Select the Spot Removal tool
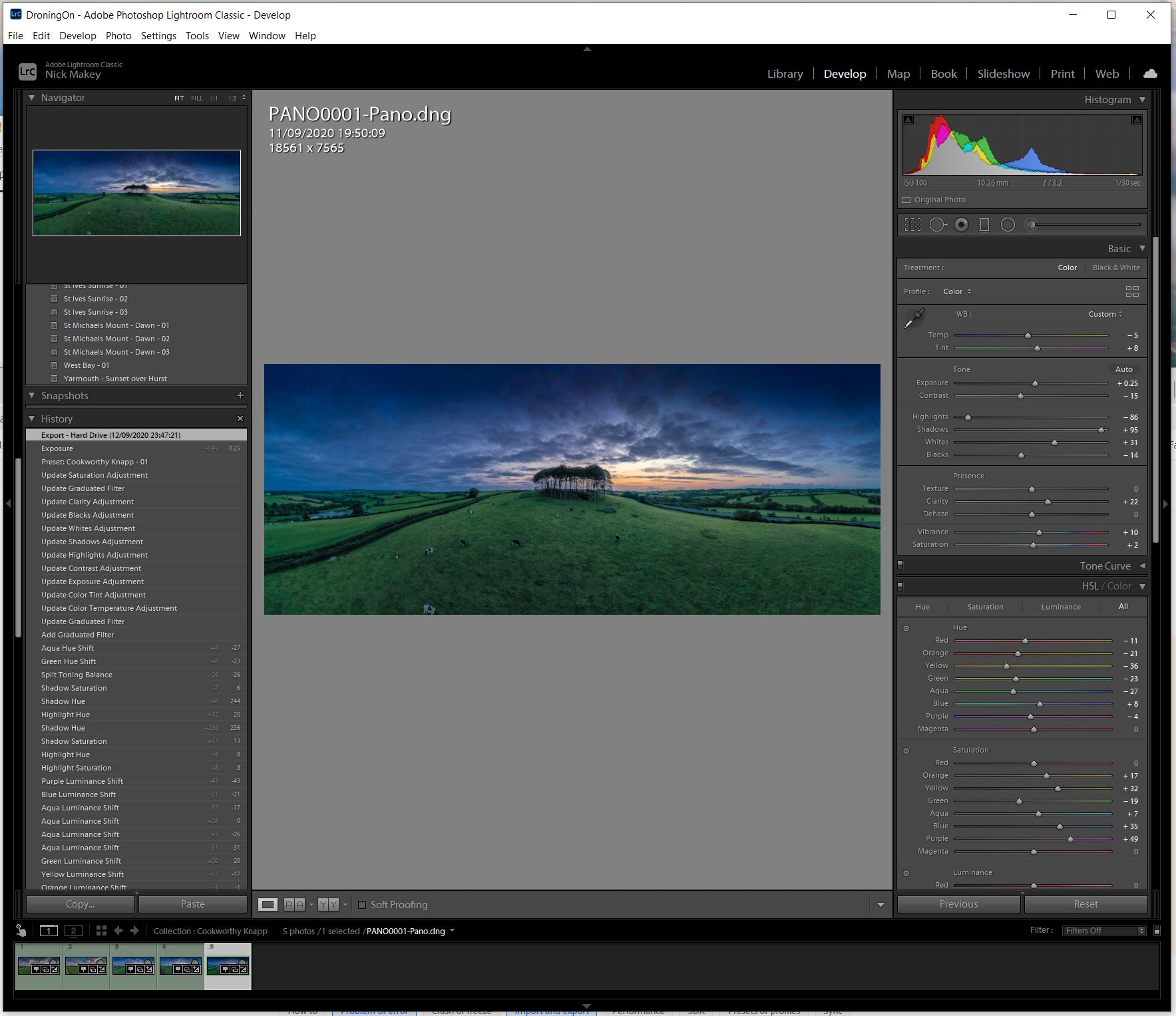Image resolution: width=1176 pixels, height=1016 pixels. 938,224
